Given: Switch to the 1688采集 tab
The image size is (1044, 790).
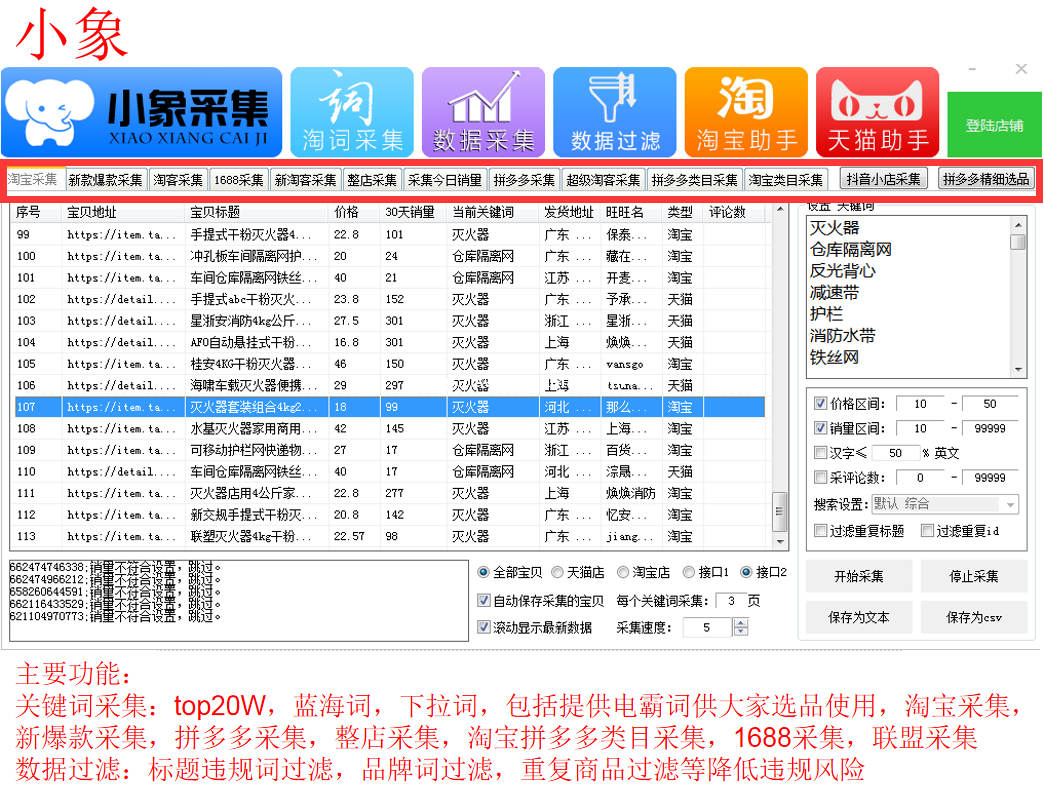Looking at the screenshot, I should click(239, 180).
